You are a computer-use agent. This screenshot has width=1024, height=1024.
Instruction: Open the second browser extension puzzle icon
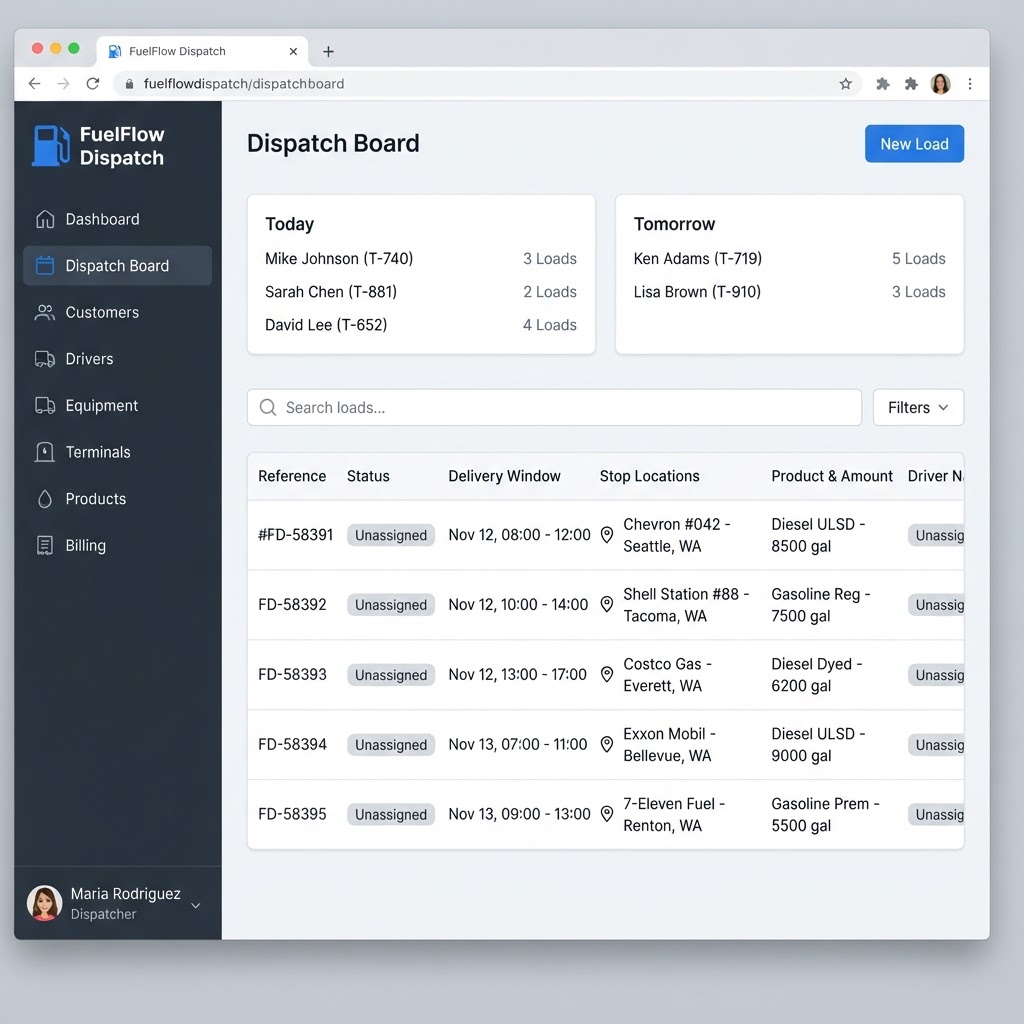click(912, 84)
